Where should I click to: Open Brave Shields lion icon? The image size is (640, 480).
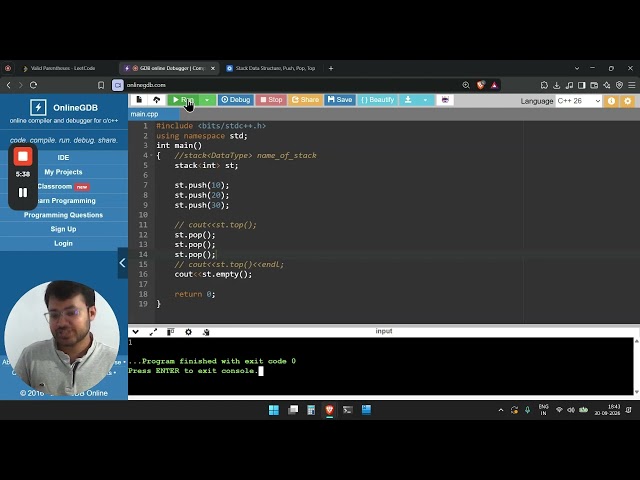click(481, 85)
